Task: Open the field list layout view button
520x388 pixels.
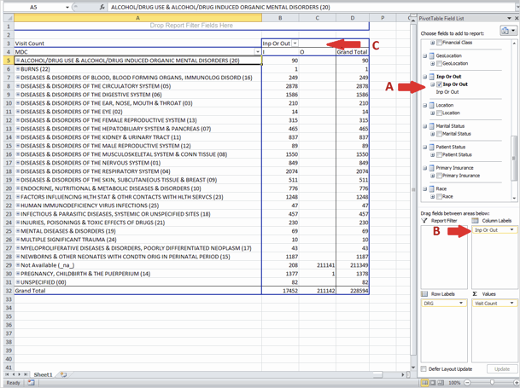Action: [x=508, y=31]
